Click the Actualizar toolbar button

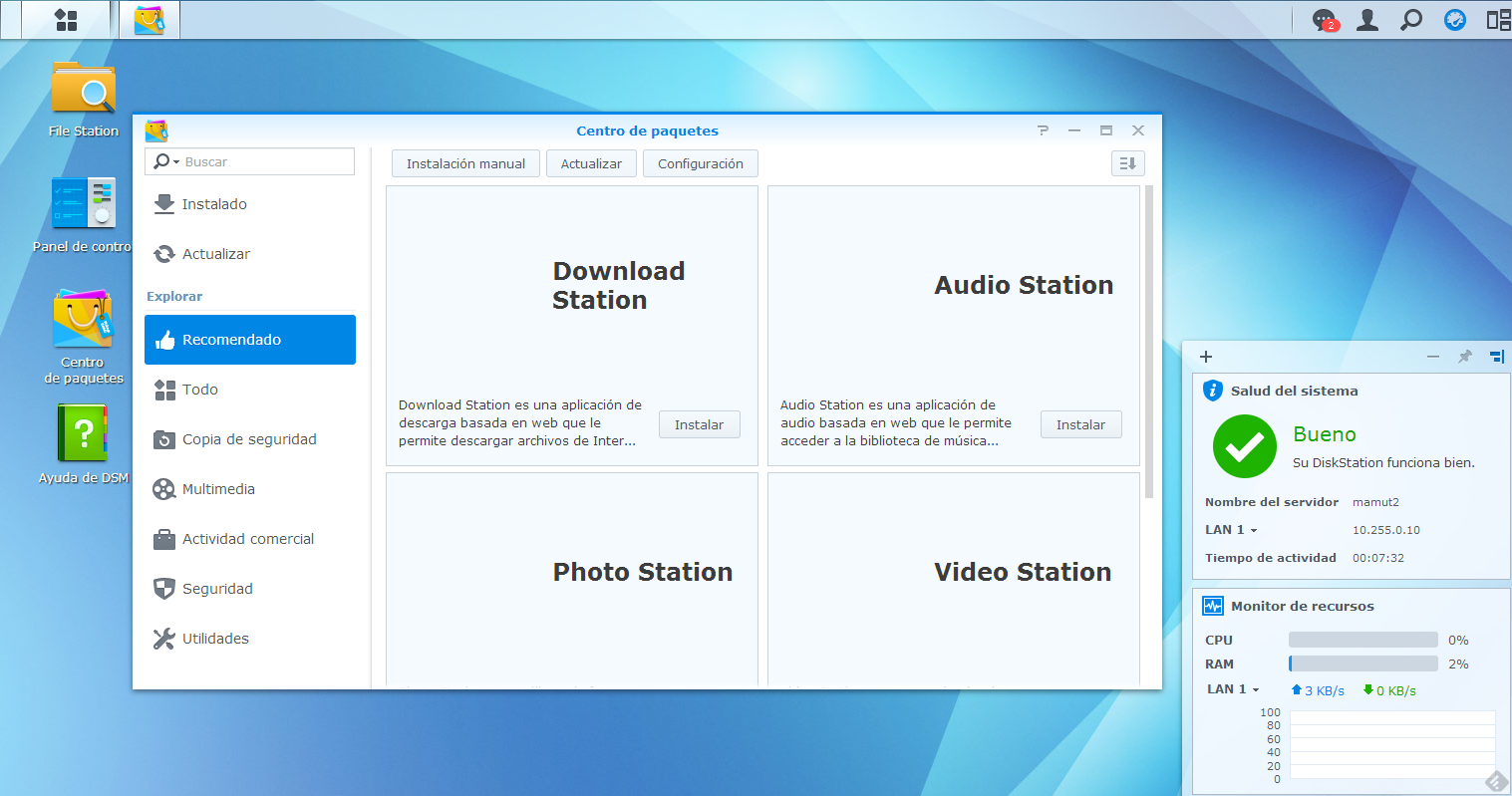tap(591, 163)
